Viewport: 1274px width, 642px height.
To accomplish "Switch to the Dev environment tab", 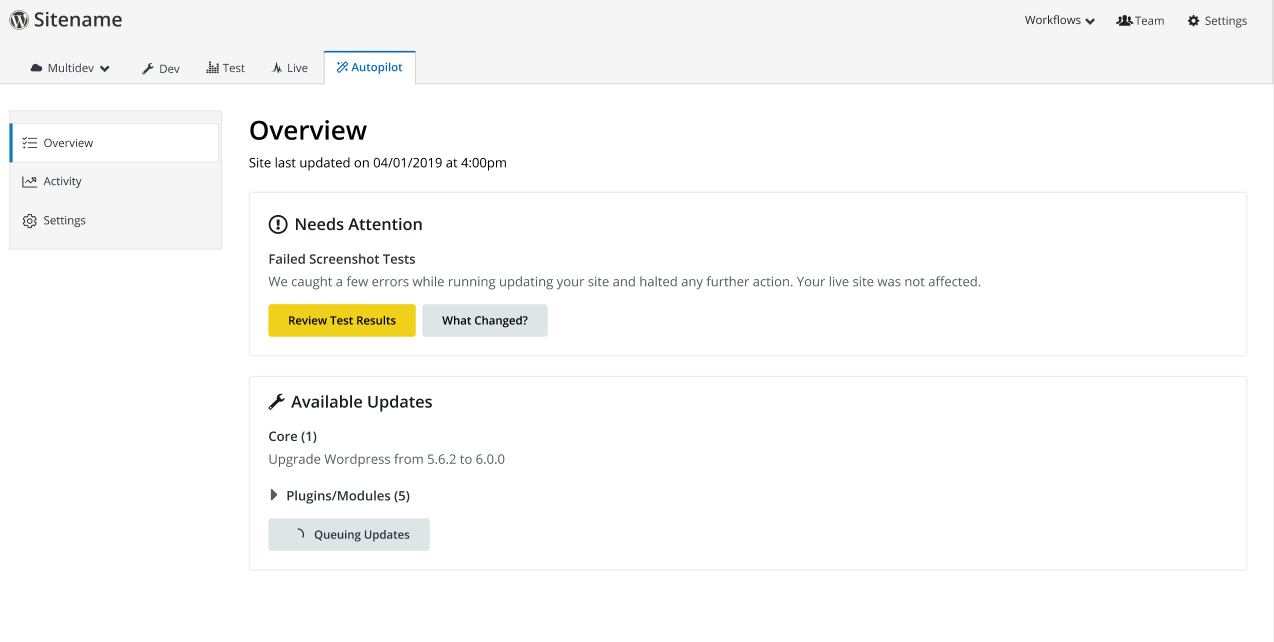I will (x=161, y=68).
